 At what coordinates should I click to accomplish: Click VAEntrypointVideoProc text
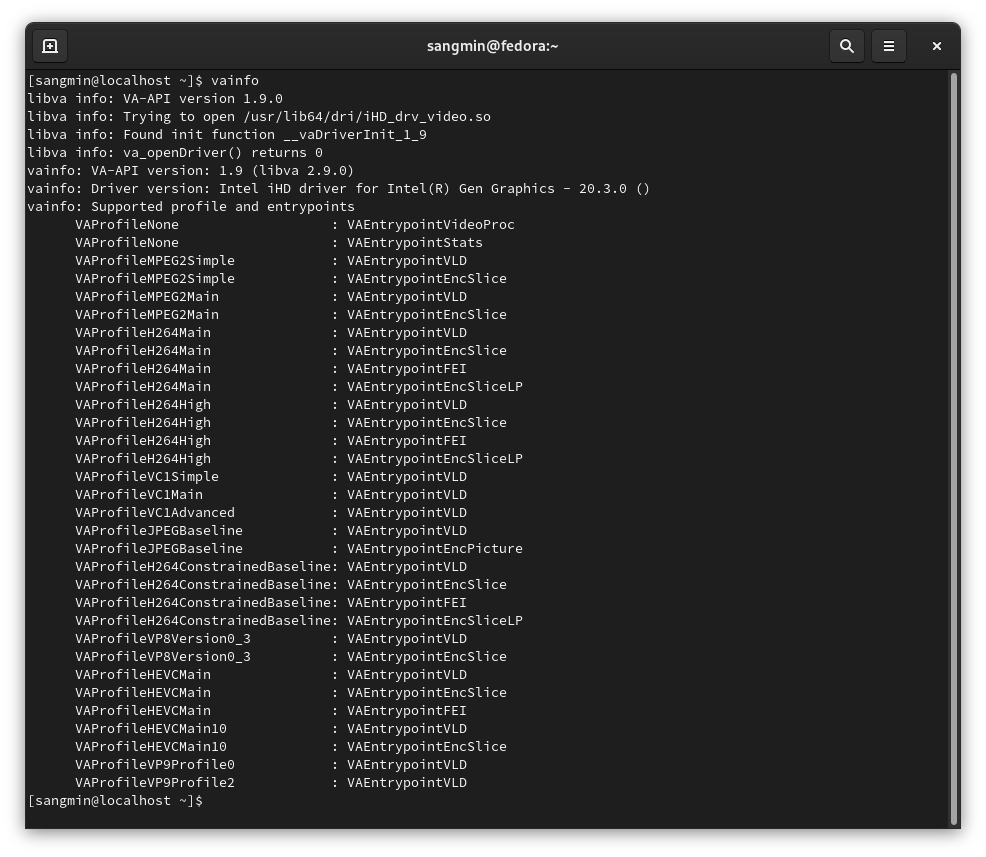pos(431,224)
